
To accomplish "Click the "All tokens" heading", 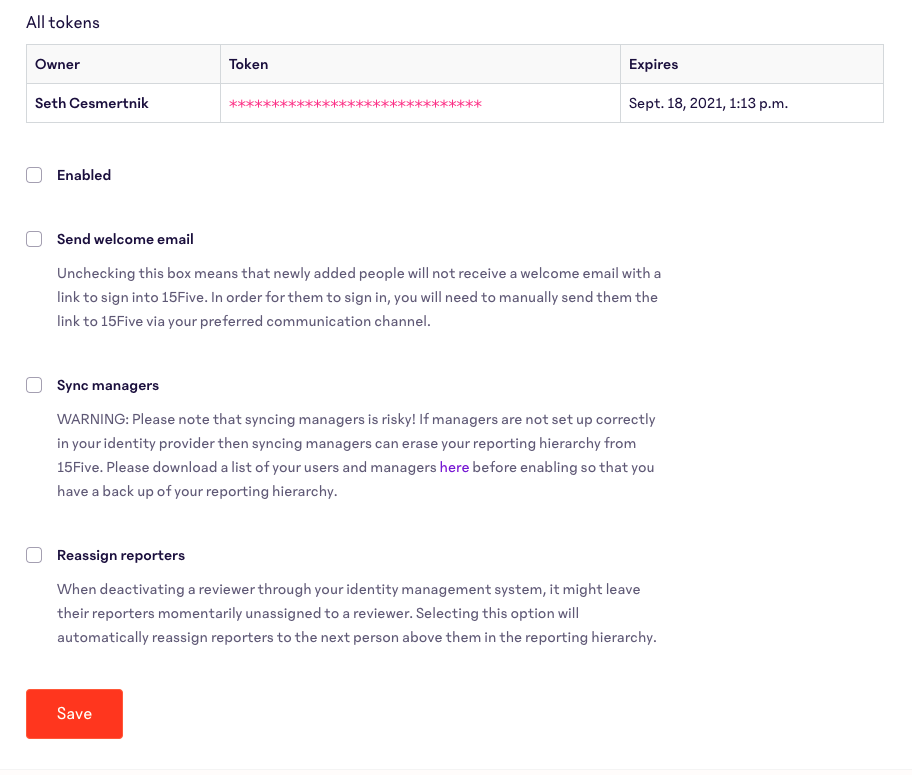I will 63,22.
